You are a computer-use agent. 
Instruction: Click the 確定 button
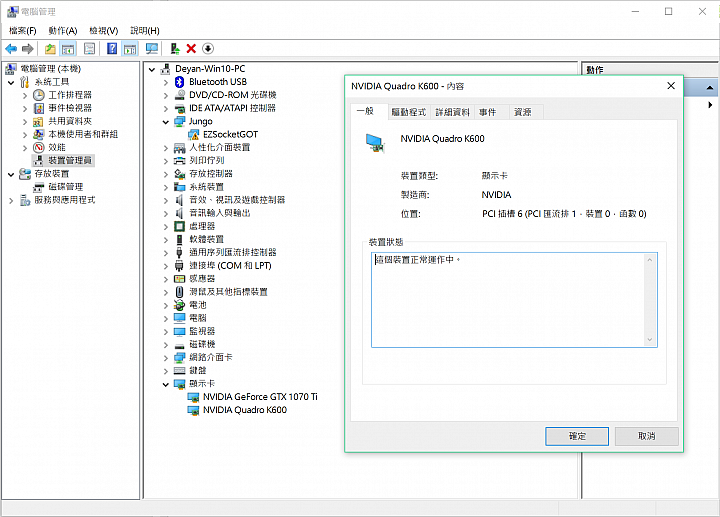point(577,436)
